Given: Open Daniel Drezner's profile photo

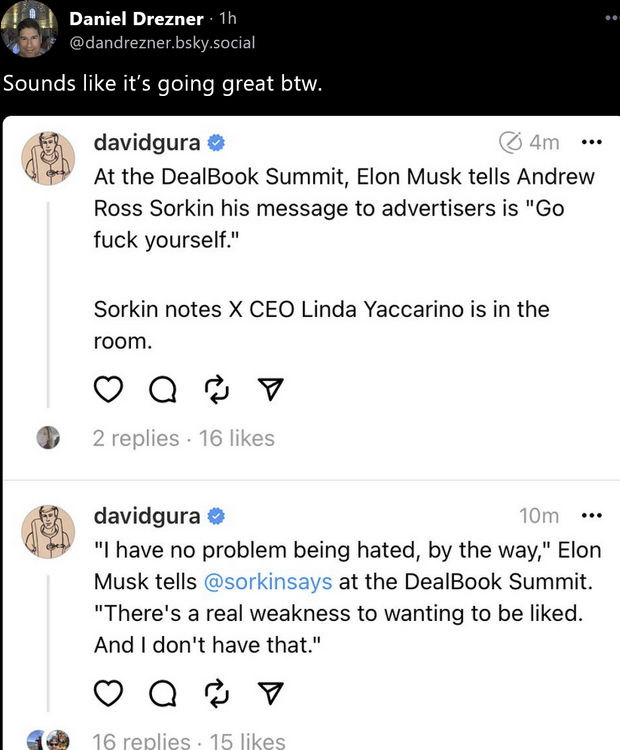Looking at the screenshot, I should pyautogui.click(x=28, y=28).
